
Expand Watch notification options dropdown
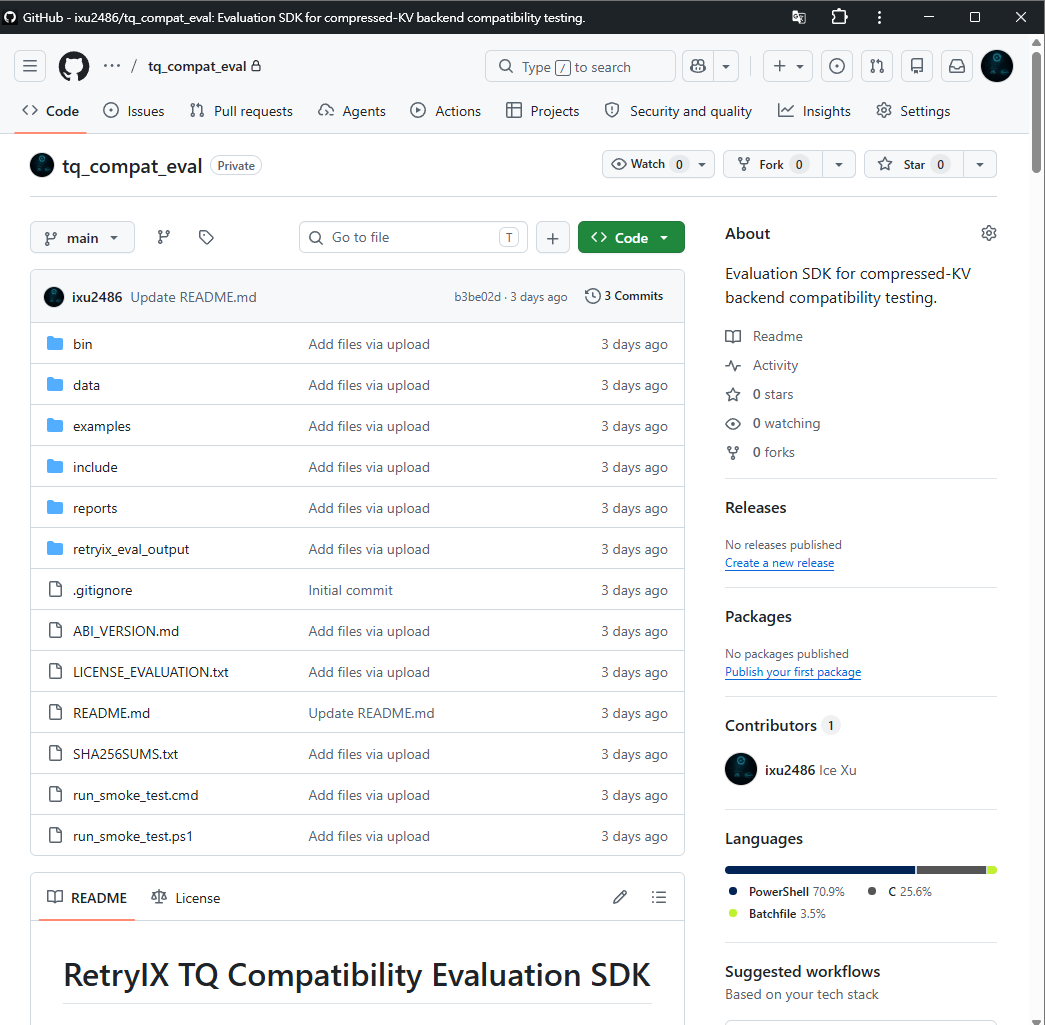702,164
